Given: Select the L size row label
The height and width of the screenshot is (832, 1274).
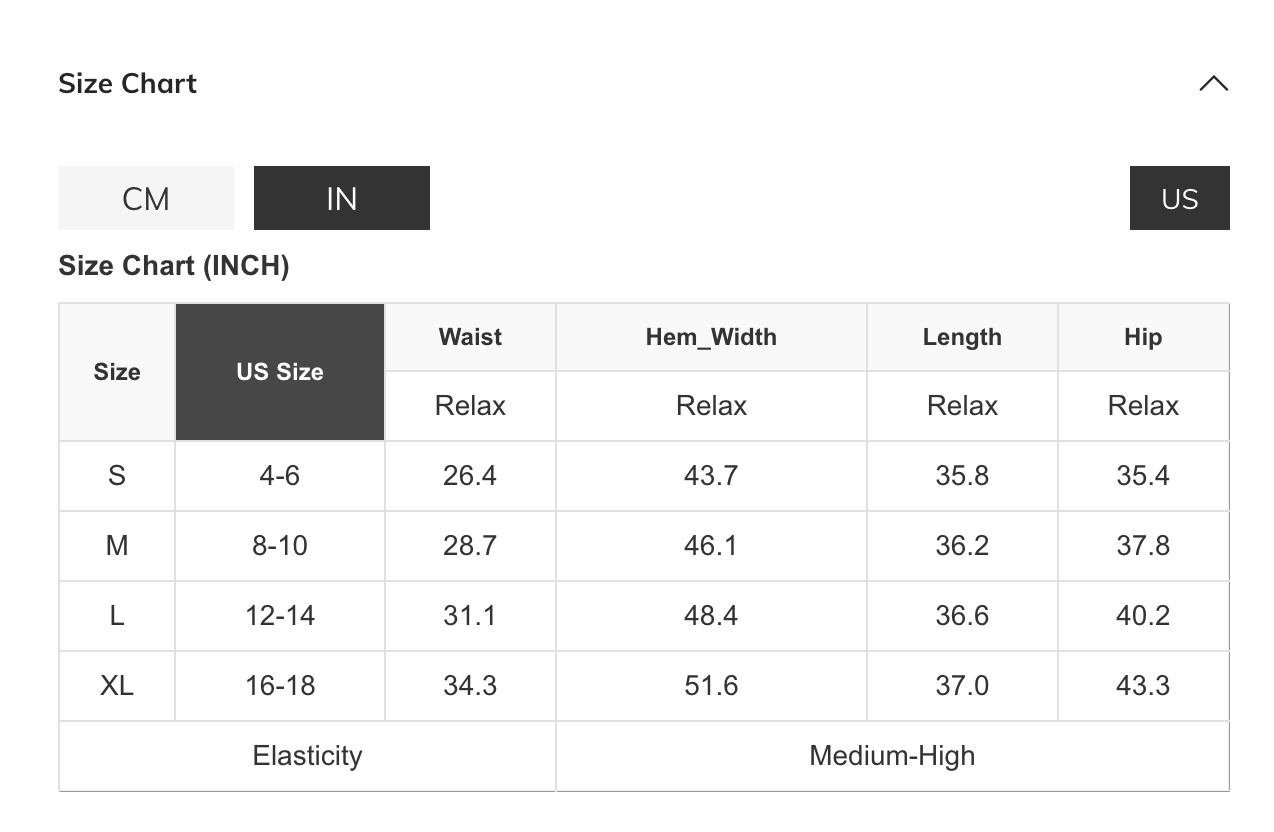Looking at the screenshot, I should point(117,616).
